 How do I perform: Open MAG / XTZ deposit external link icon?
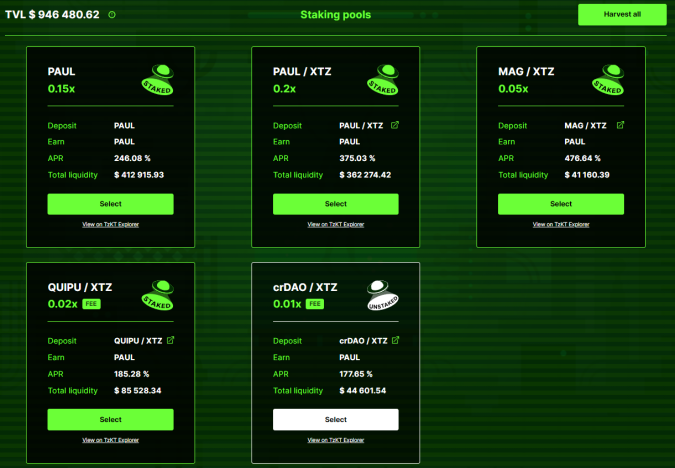620,125
